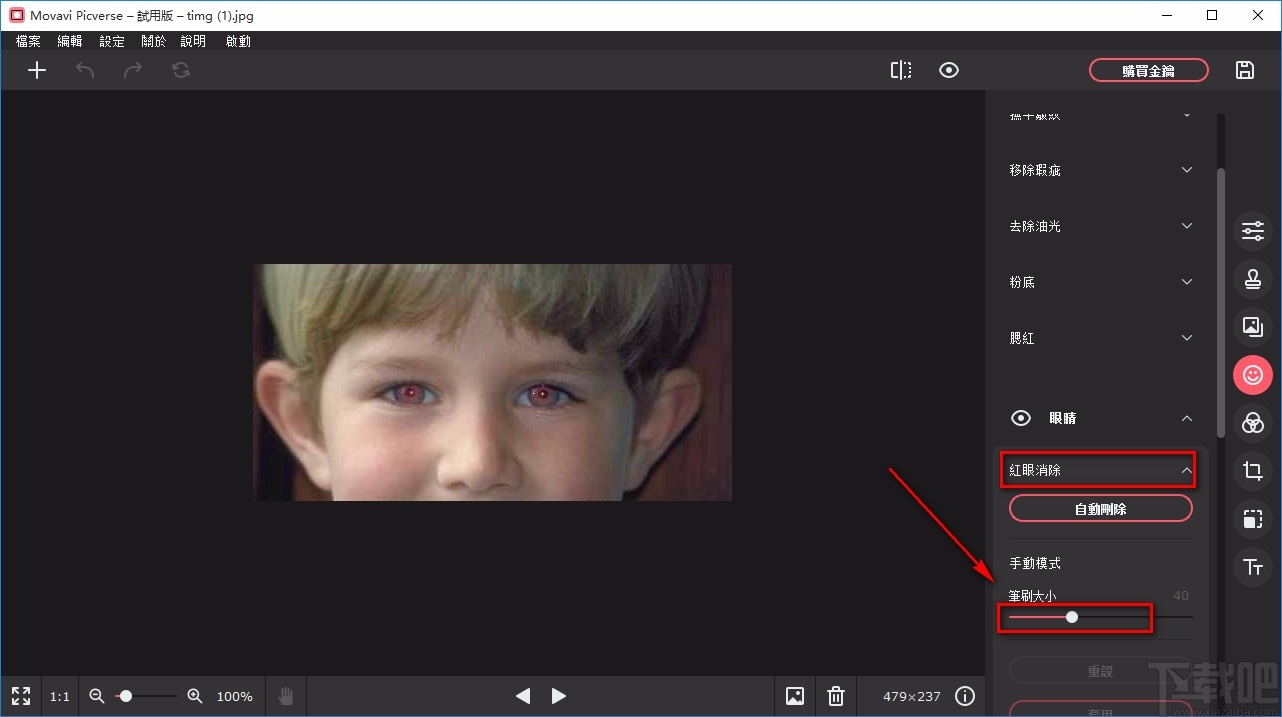
Task: Open the stamp object removal tool
Action: (x=1253, y=279)
